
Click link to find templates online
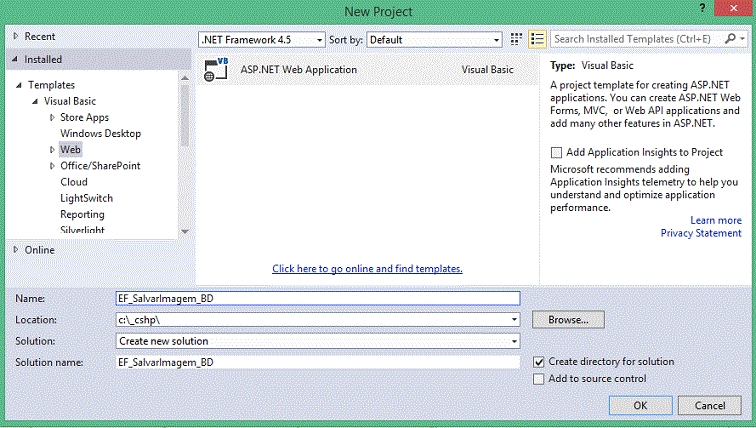pyautogui.click(x=367, y=268)
